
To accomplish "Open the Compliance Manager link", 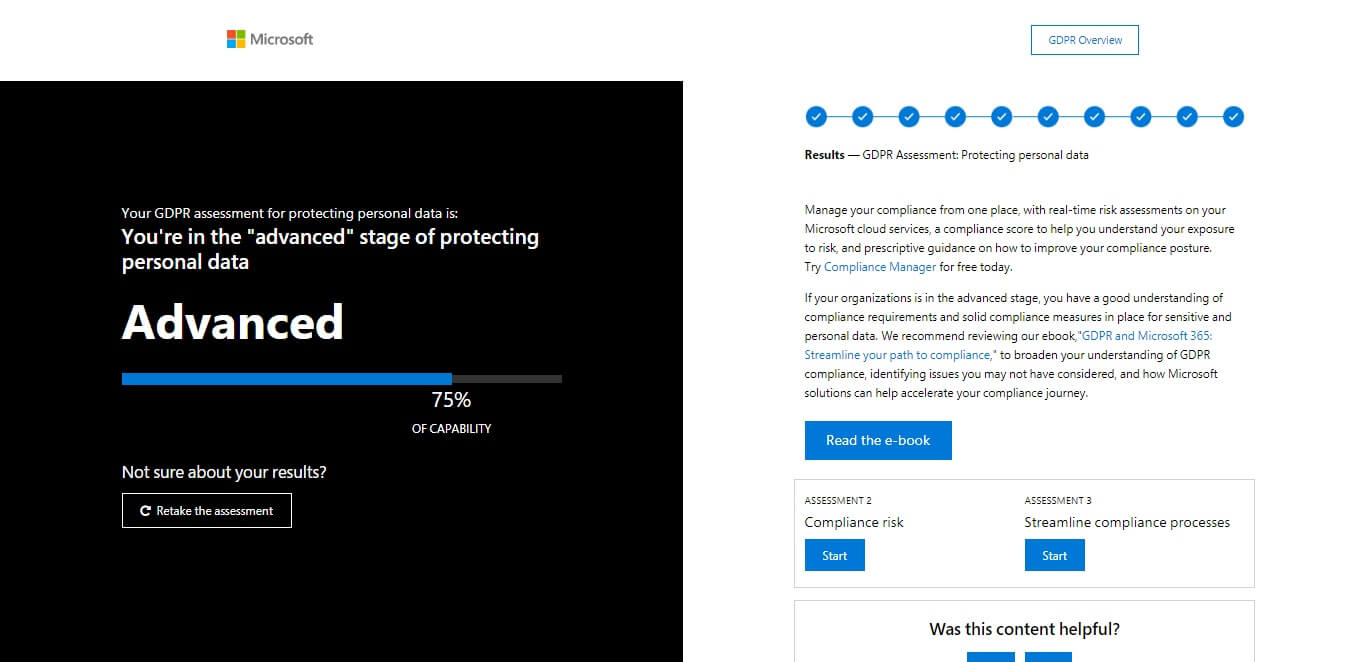I will click(880, 267).
